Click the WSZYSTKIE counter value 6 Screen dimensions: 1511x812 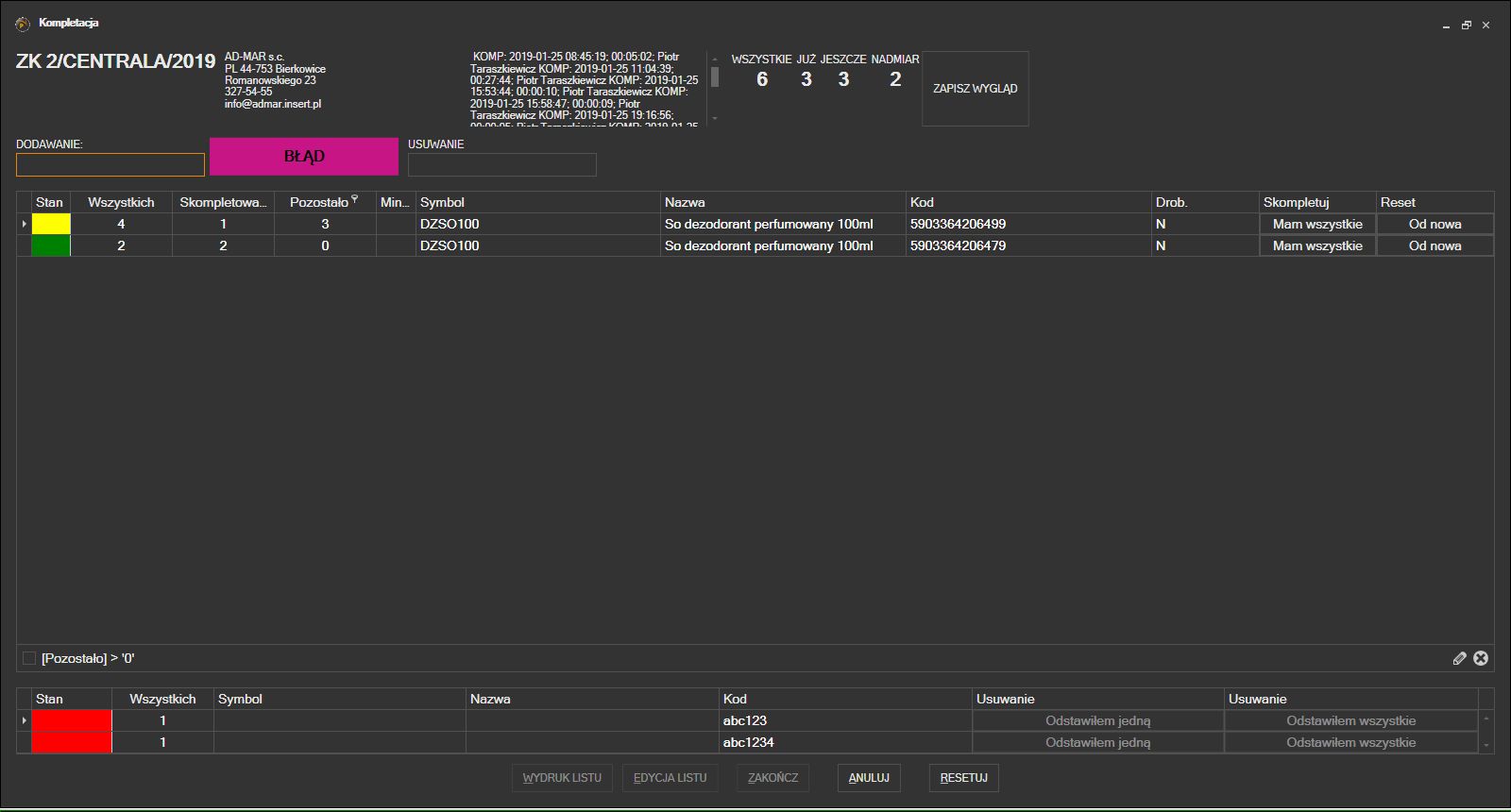[x=762, y=79]
